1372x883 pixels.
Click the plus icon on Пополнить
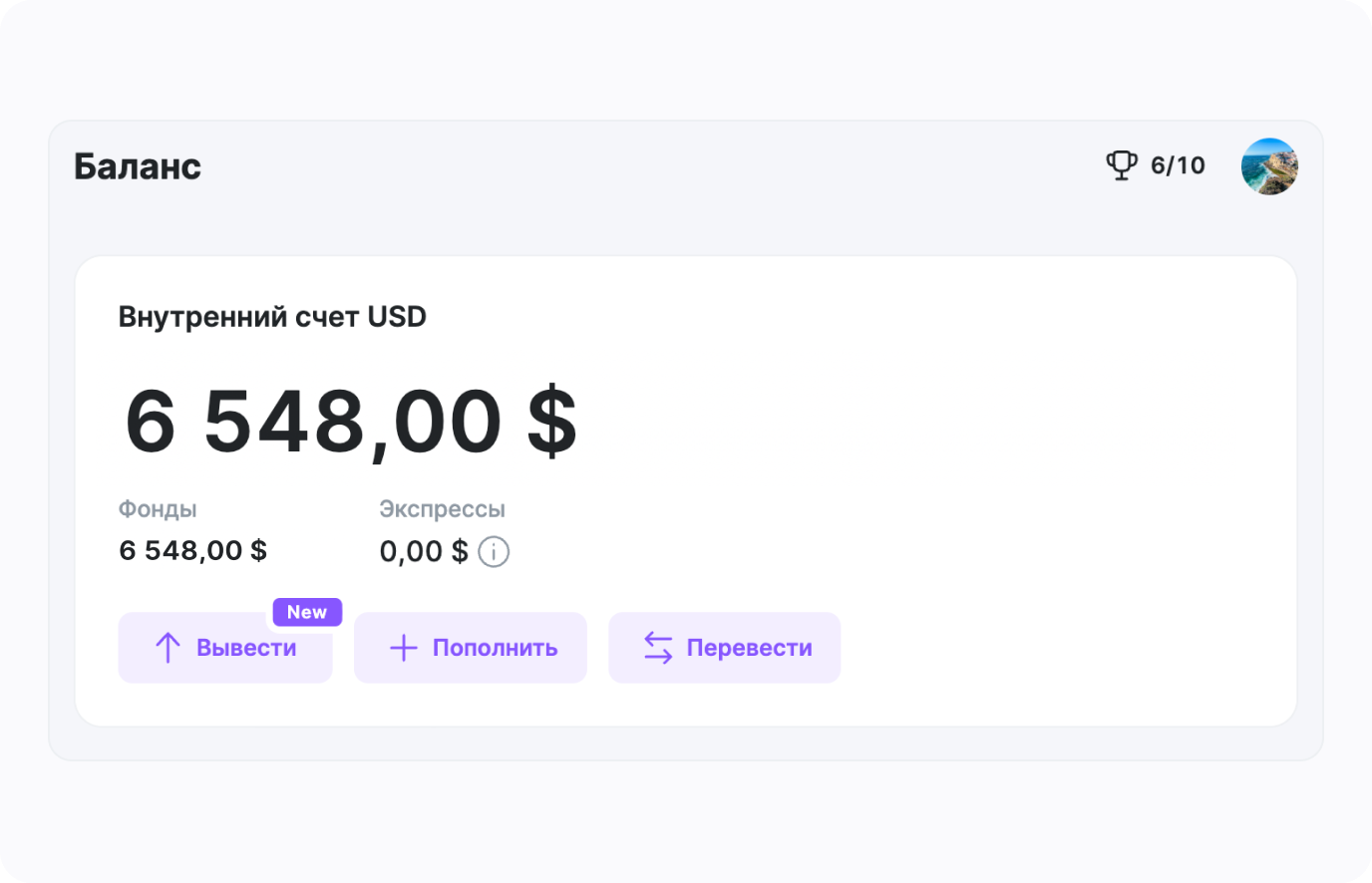click(x=403, y=648)
